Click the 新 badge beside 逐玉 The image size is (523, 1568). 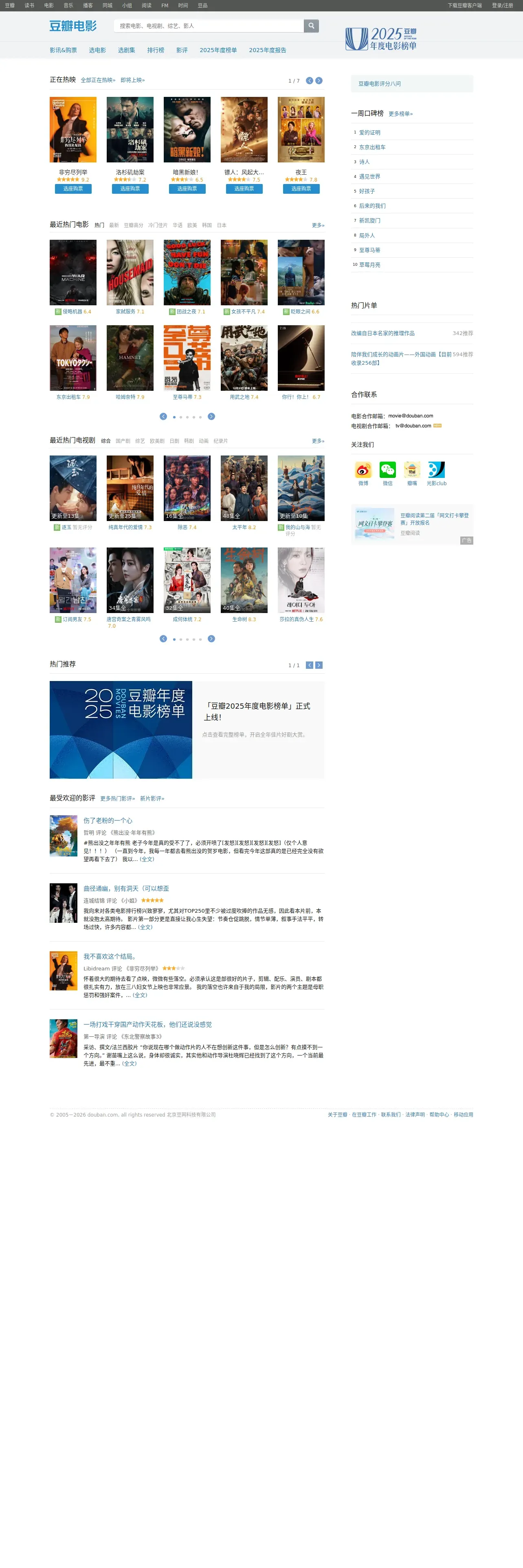coord(57,528)
